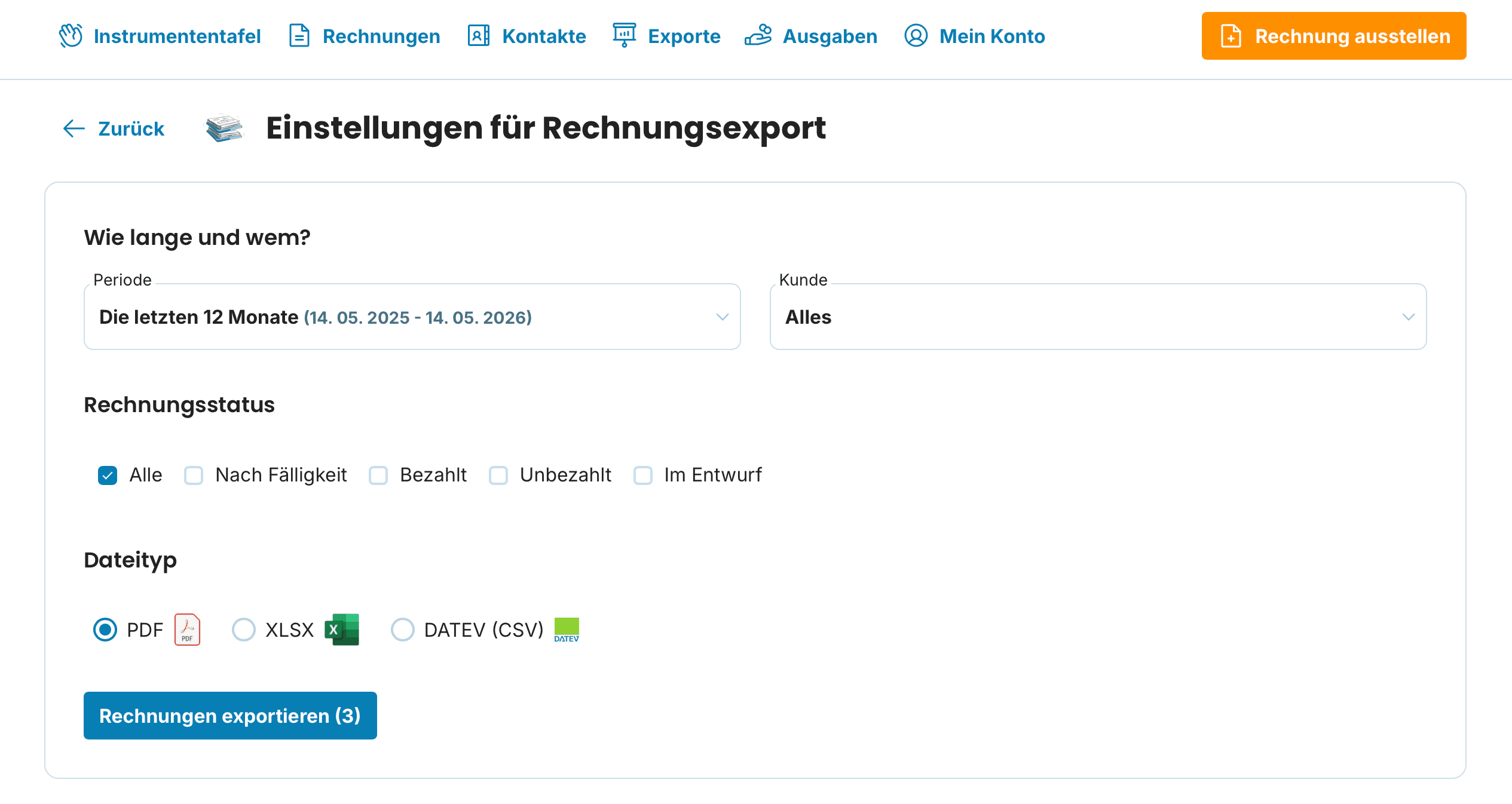Click the stacked papers icon beside page title
This screenshot has width=1512, height=804.
(225, 128)
